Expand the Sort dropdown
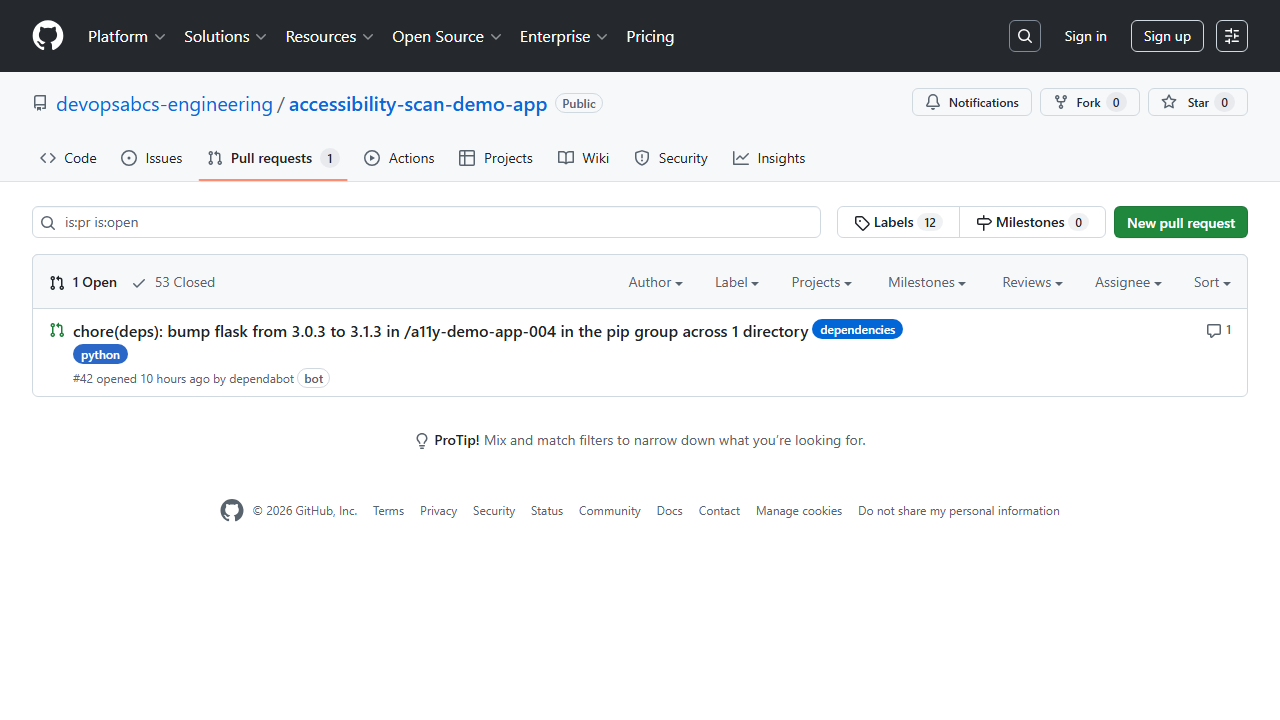This screenshot has width=1280, height=720. [x=1211, y=282]
